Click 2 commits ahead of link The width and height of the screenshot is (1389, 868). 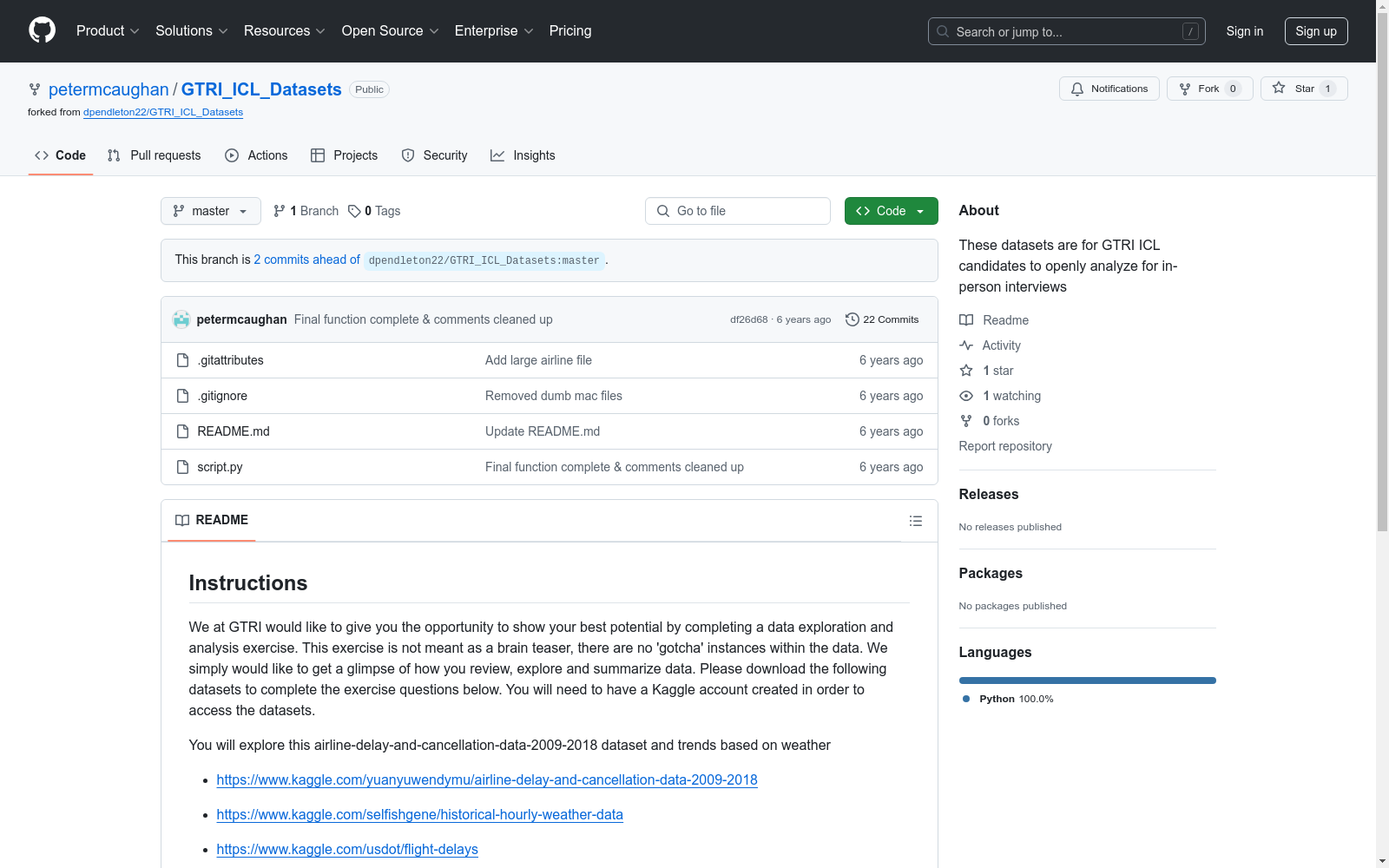[306, 260]
